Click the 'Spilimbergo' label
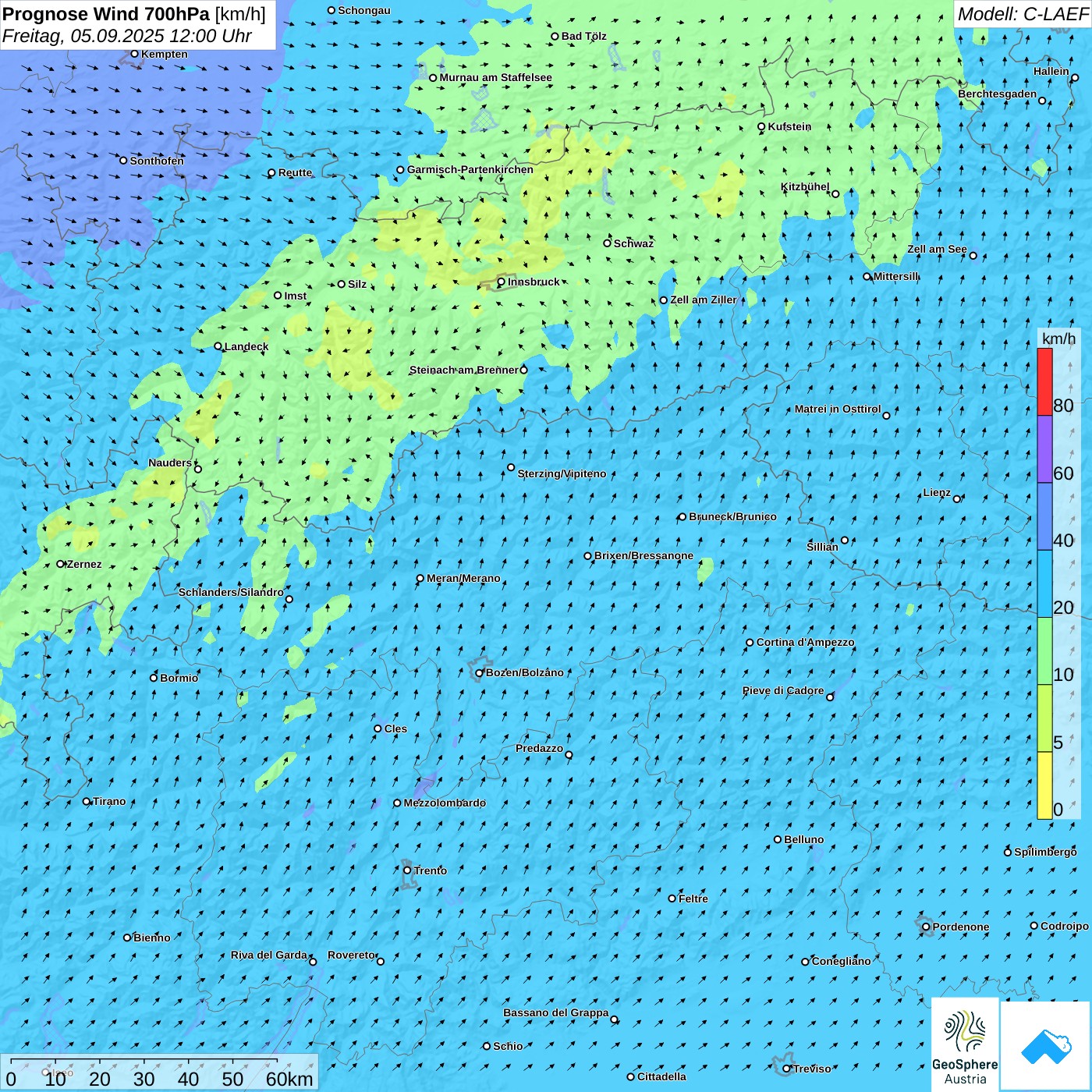 coord(1045,852)
